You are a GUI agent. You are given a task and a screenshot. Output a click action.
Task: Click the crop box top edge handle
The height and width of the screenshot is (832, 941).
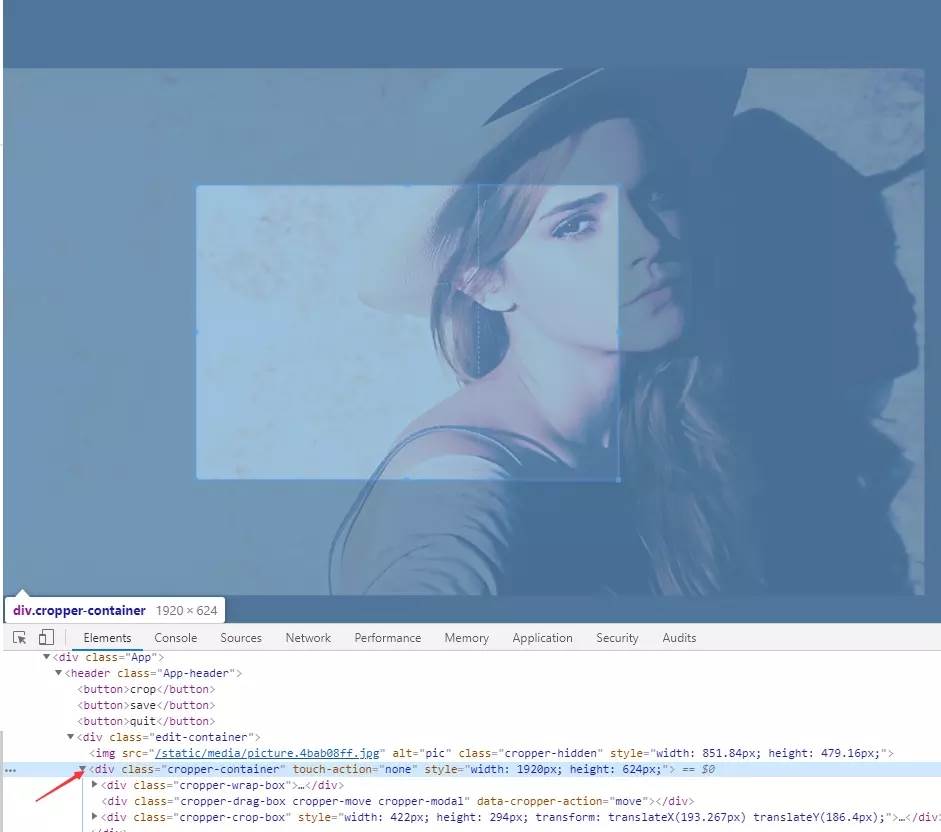(407, 186)
